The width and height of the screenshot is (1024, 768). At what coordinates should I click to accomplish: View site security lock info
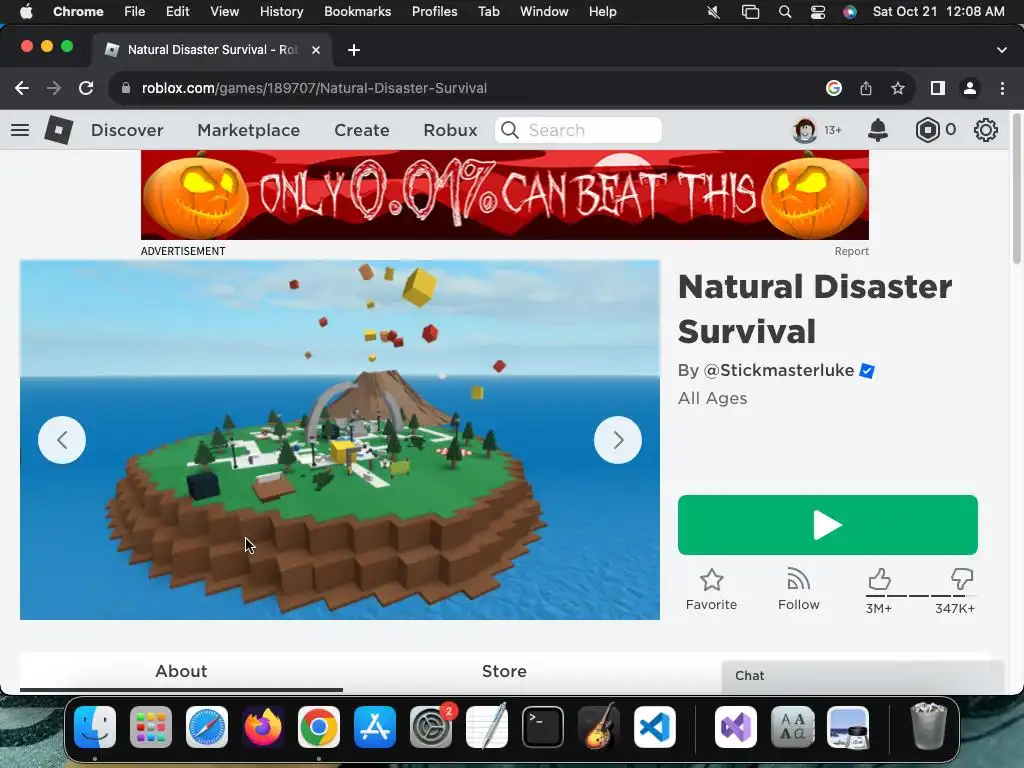pos(126,88)
